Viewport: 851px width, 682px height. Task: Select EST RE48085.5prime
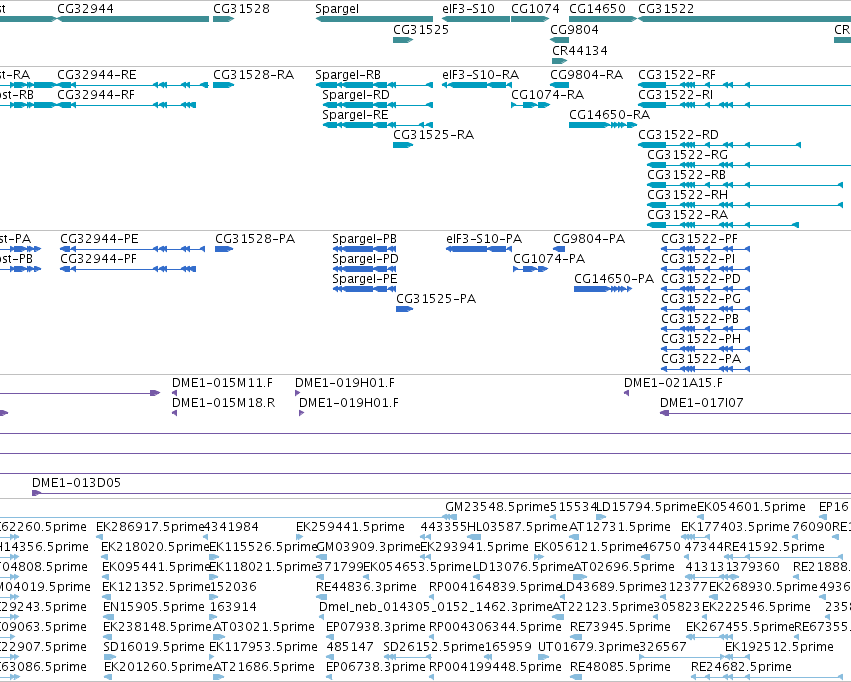(620, 666)
